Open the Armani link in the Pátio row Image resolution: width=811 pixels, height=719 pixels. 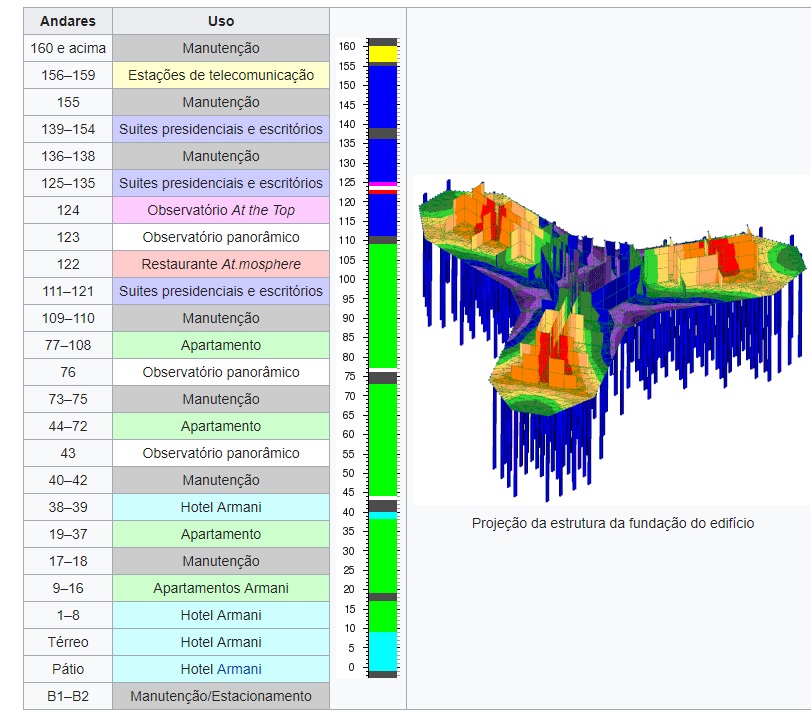[x=238, y=669]
